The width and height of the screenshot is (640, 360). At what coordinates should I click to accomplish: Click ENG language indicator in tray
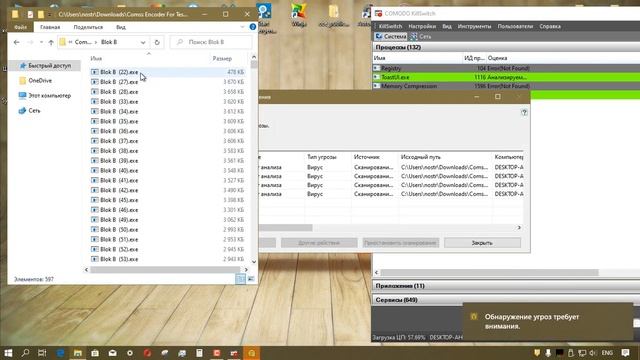click(x=607, y=353)
